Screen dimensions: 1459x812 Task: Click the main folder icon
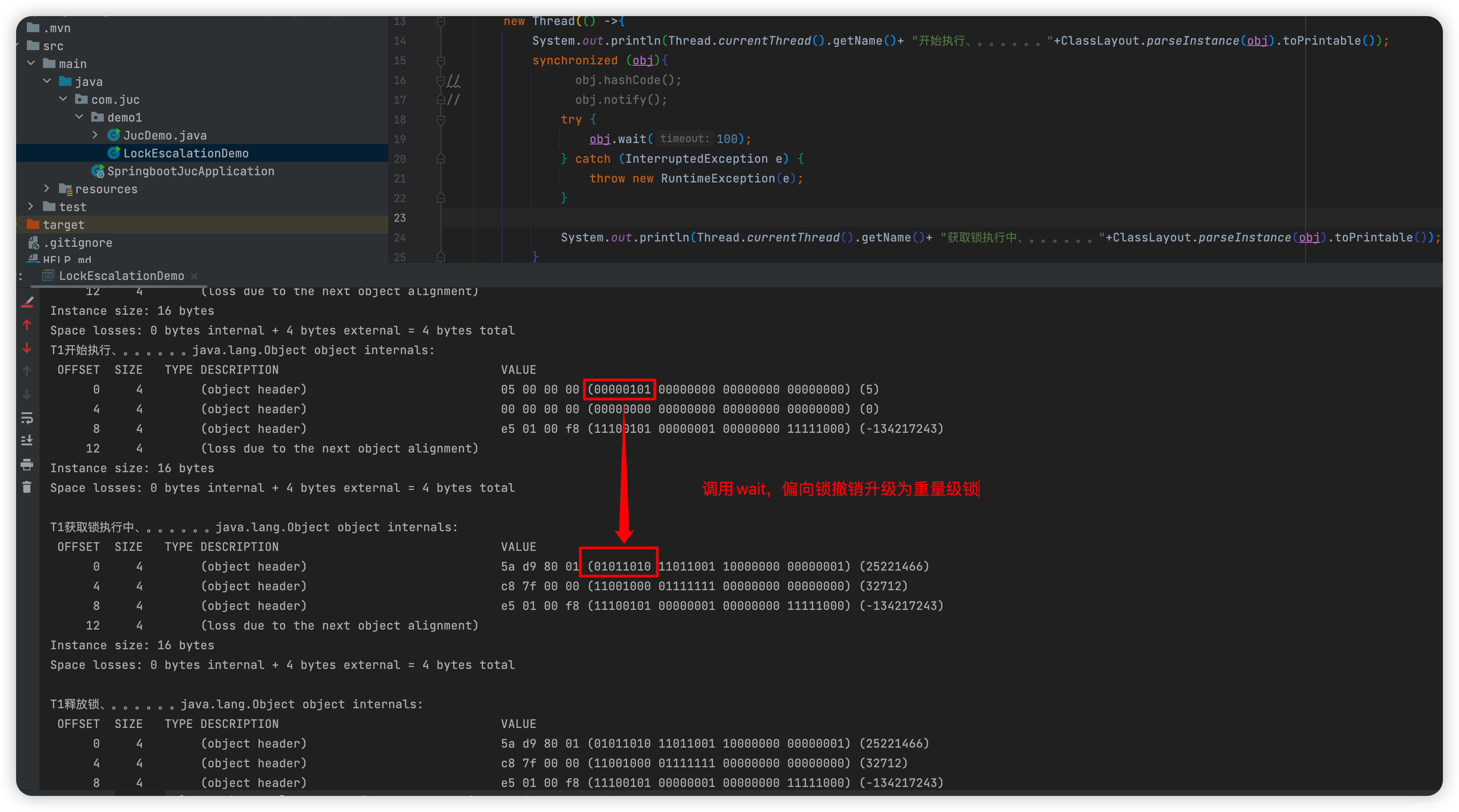click(x=49, y=63)
